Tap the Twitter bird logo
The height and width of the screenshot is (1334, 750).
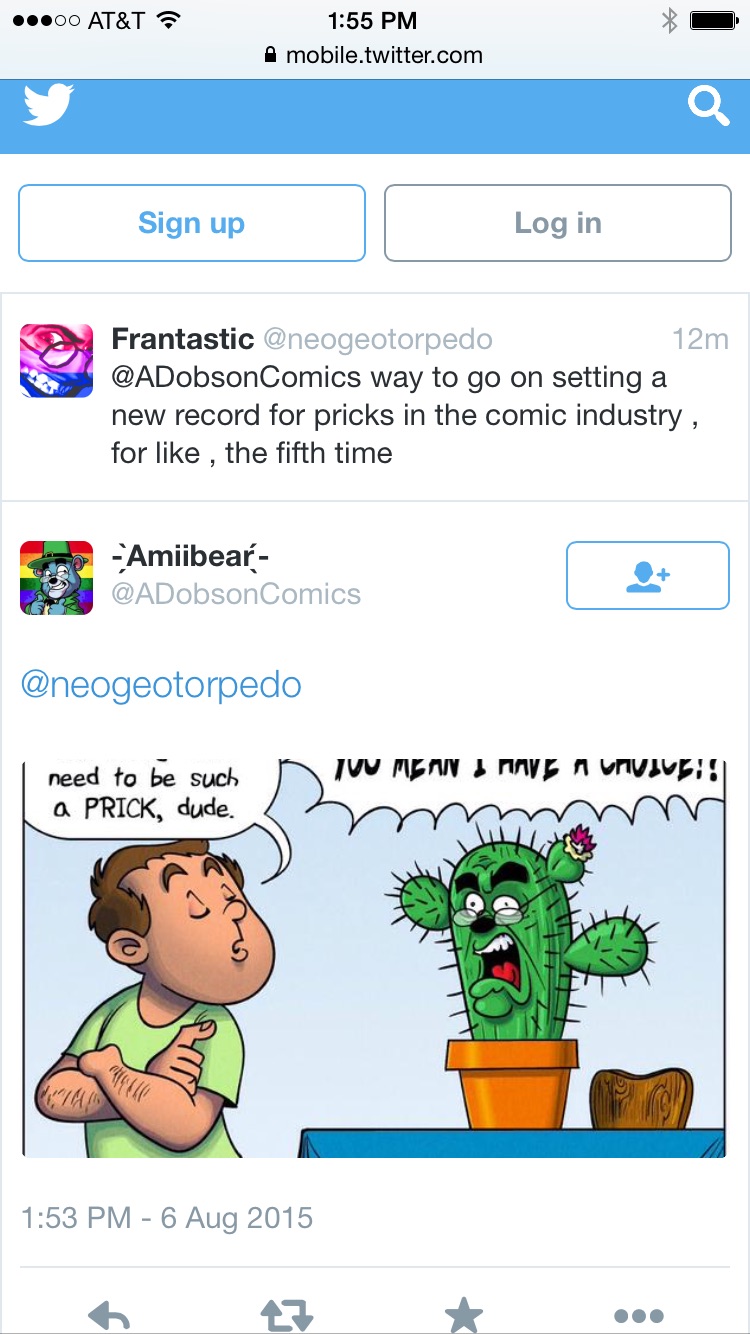(x=48, y=105)
